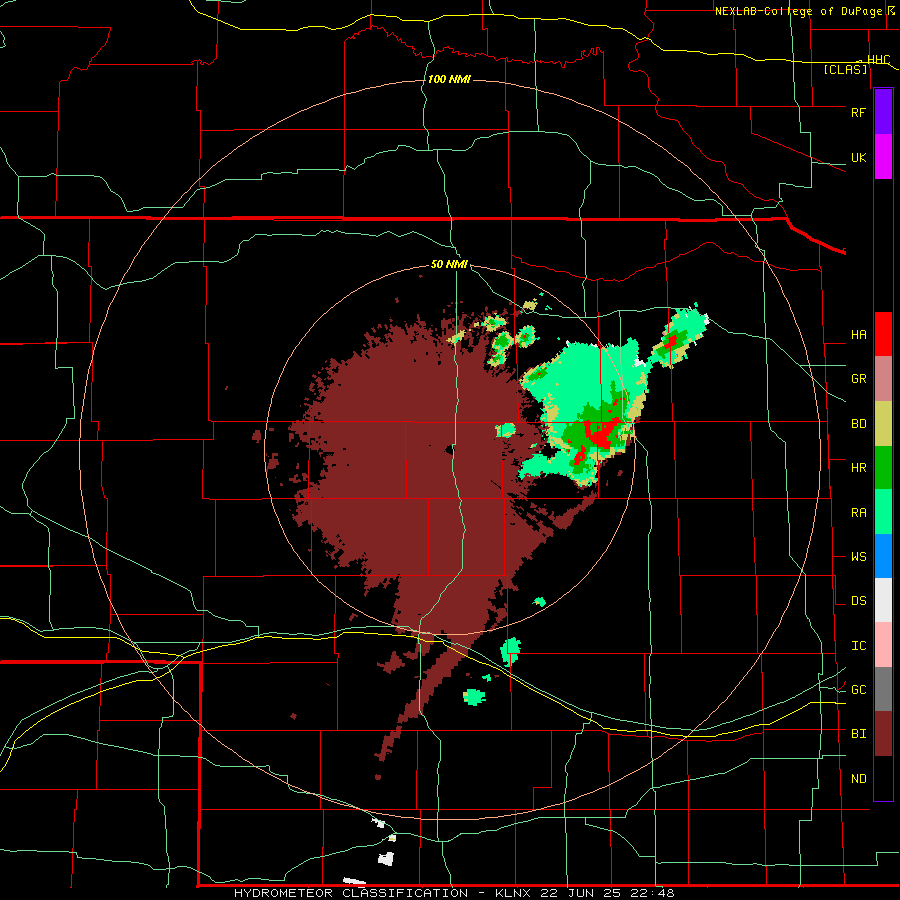Click the RA legend label
The width and height of the screenshot is (900, 900).
click(x=858, y=513)
